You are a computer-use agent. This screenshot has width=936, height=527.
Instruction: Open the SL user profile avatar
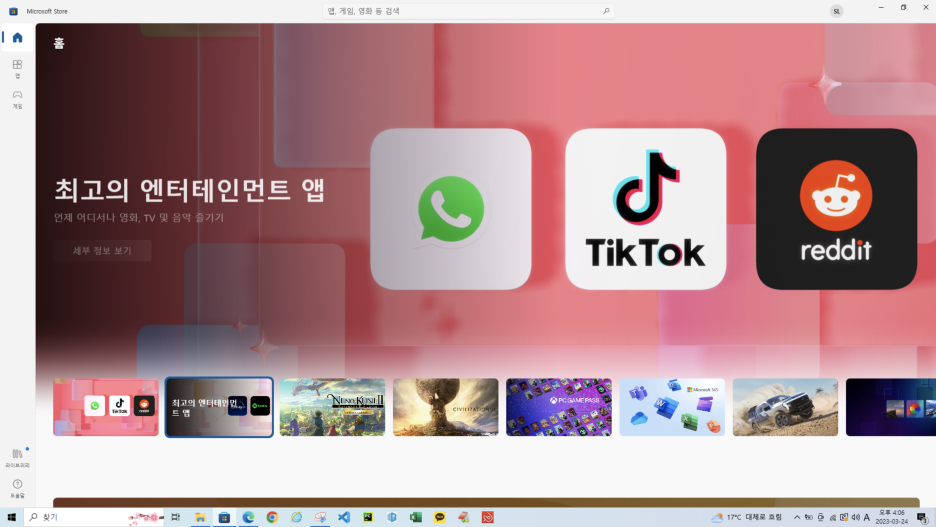[836, 11]
